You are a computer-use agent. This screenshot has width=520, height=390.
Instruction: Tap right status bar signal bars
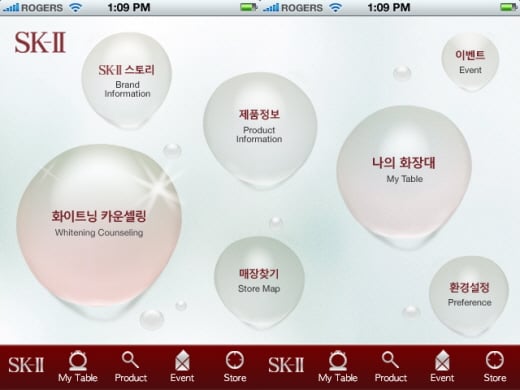click(x=270, y=8)
